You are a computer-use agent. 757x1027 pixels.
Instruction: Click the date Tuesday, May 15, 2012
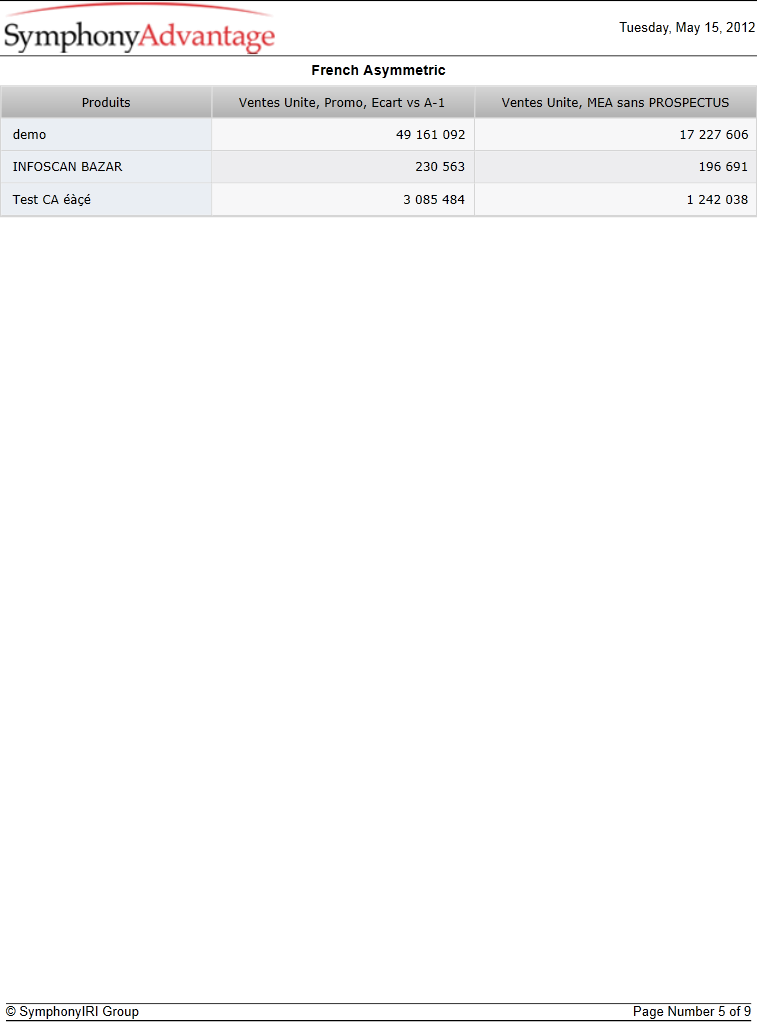(688, 28)
